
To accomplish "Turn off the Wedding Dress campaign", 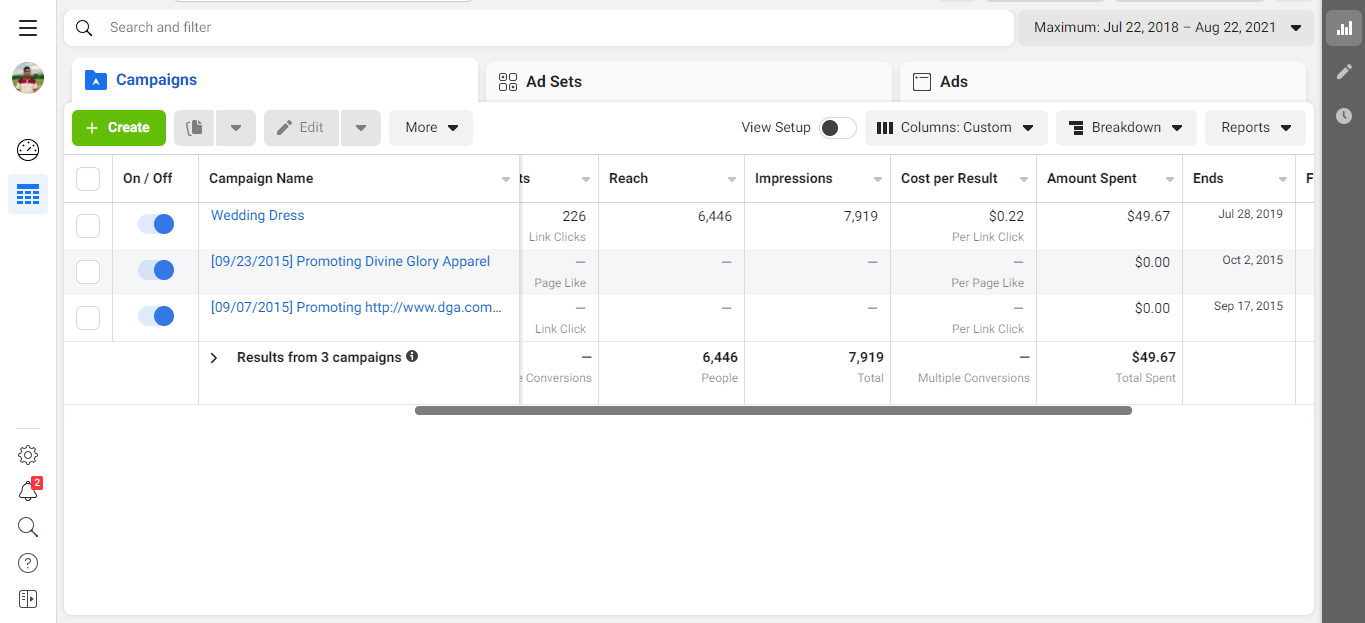I will tap(156, 224).
